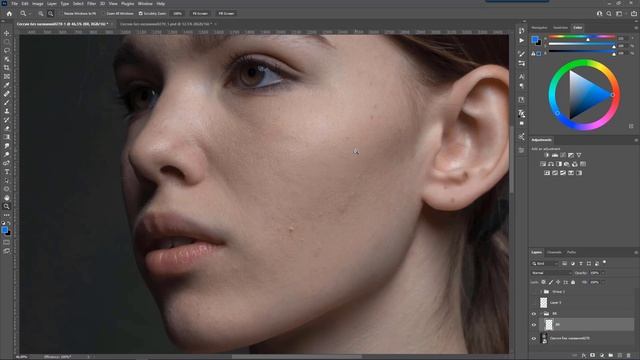Hide the BB group layer
640x360 pixels.
click(534, 314)
